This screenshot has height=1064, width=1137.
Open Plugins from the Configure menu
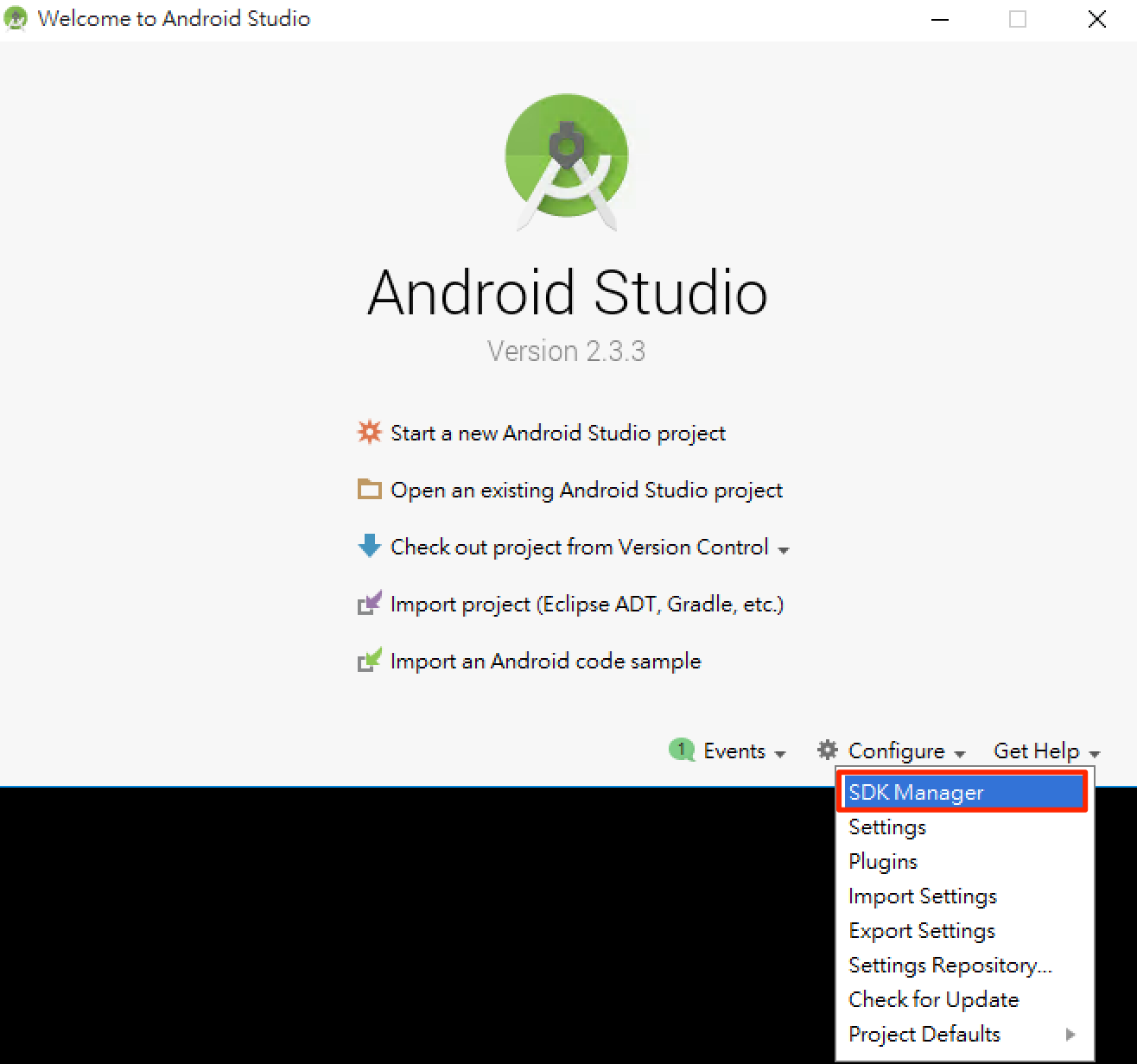click(964, 861)
